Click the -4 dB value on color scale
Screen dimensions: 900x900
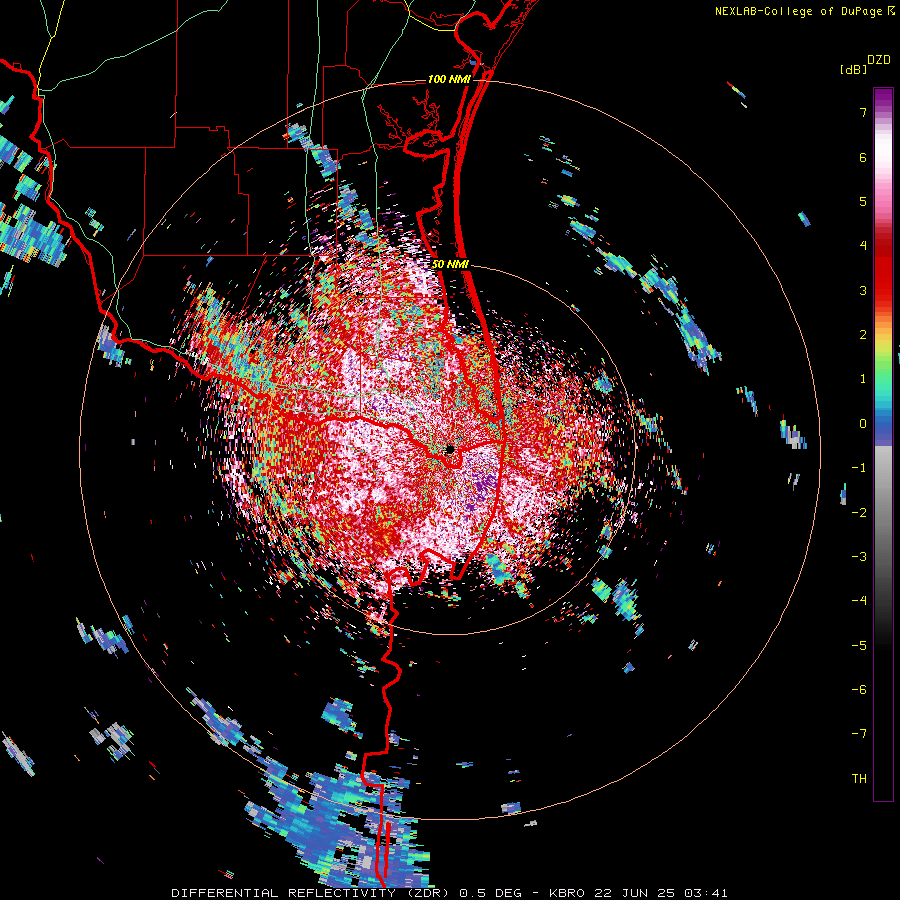tap(860, 600)
